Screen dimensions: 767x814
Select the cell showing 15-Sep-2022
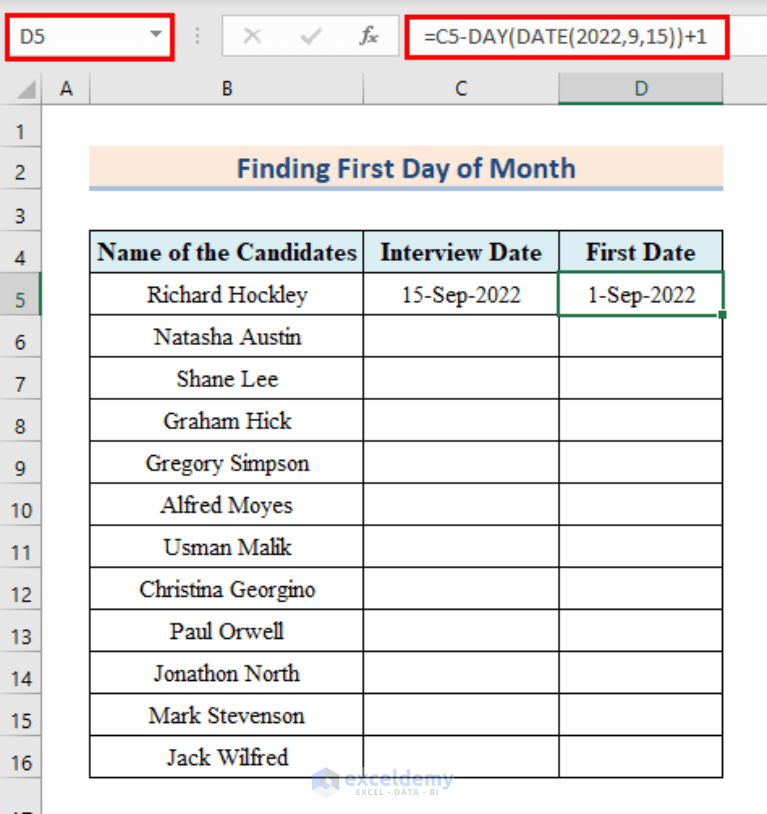pyautogui.click(x=460, y=294)
